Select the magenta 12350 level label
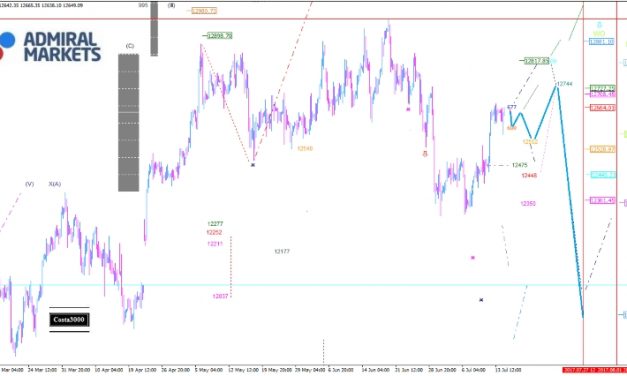The height and width of the screenshot is (376, 627). click(528, 204)
